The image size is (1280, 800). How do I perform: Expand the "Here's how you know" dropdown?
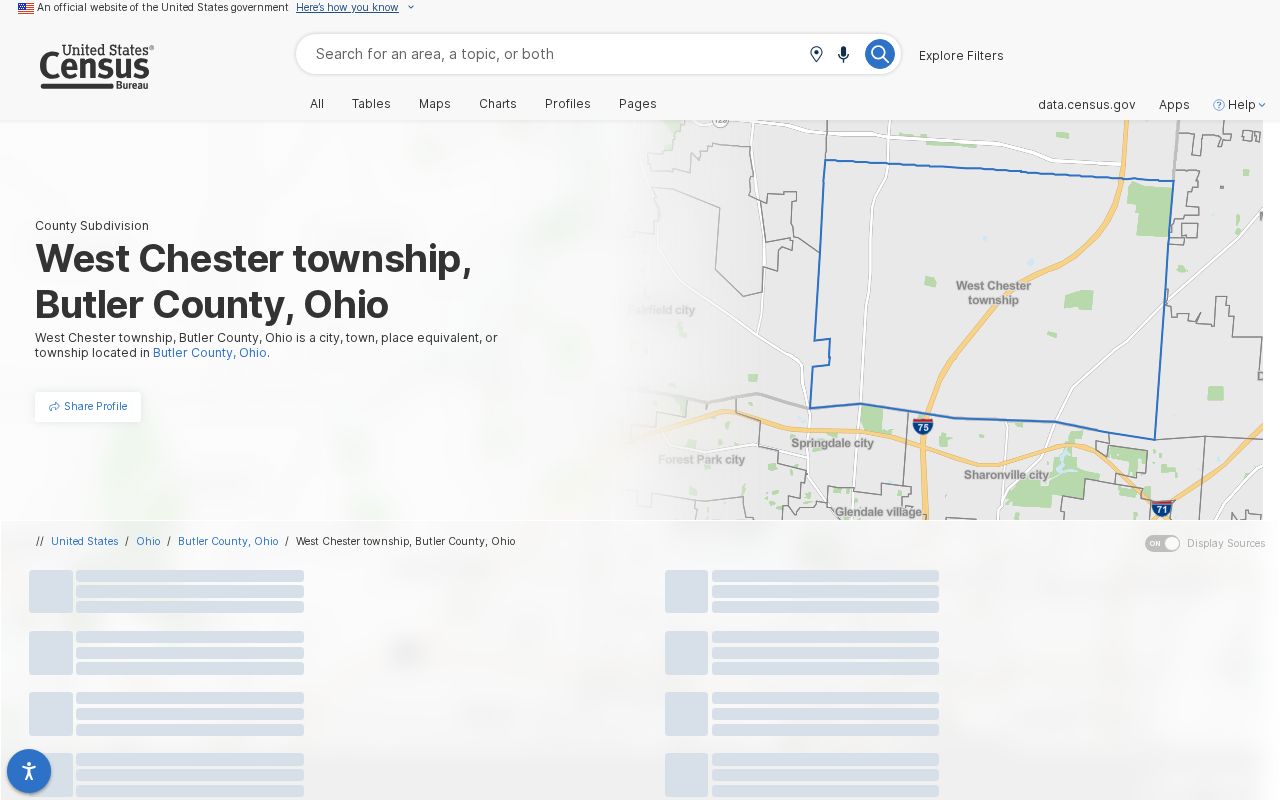click(355, 8)
